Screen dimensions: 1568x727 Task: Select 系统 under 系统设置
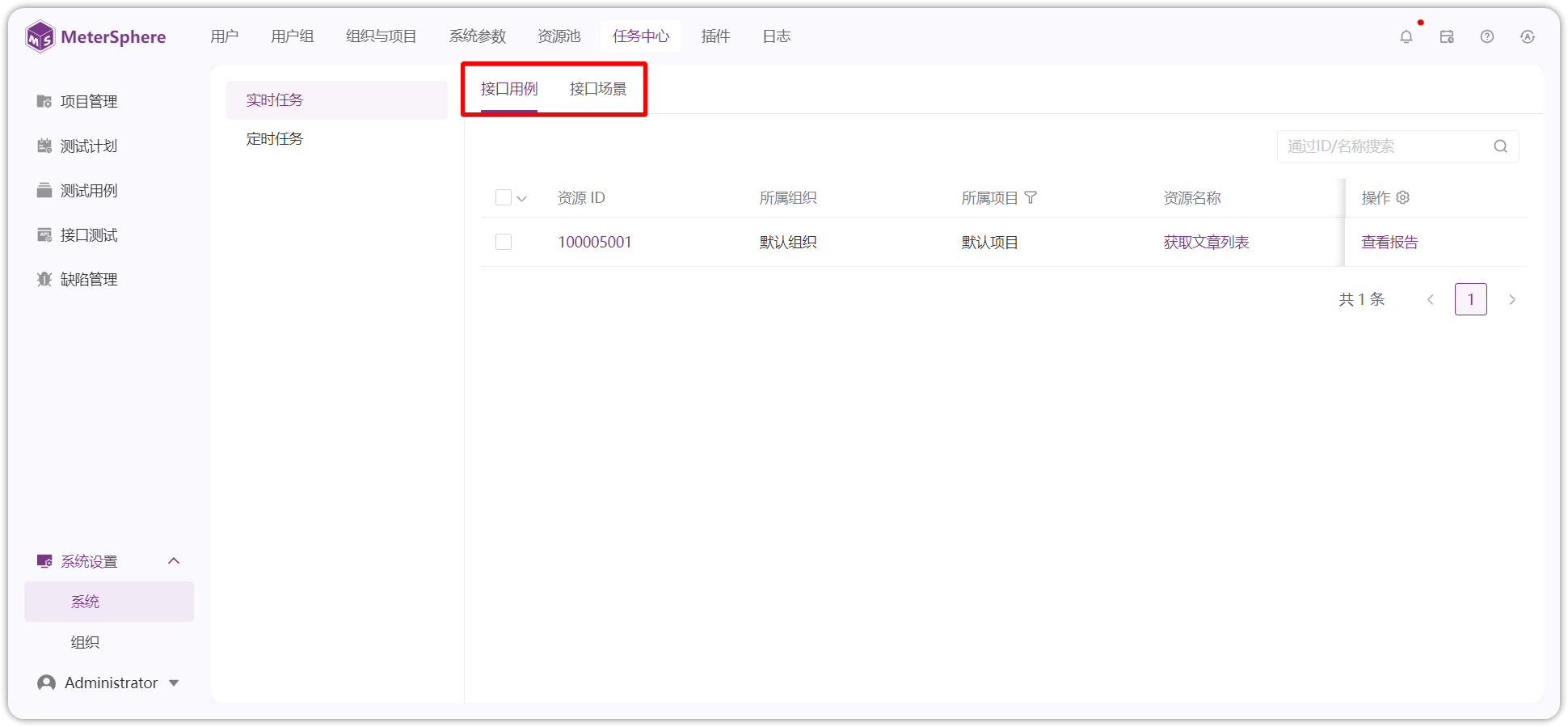pyautogui.click(x=109, y=602)
